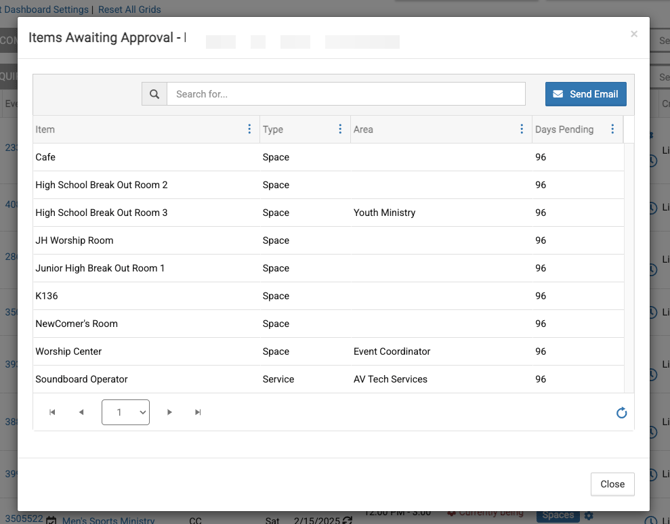This screenshot has height=524, width=670.
Task: Click the search magnifier icon
Action: coord(154,94)
